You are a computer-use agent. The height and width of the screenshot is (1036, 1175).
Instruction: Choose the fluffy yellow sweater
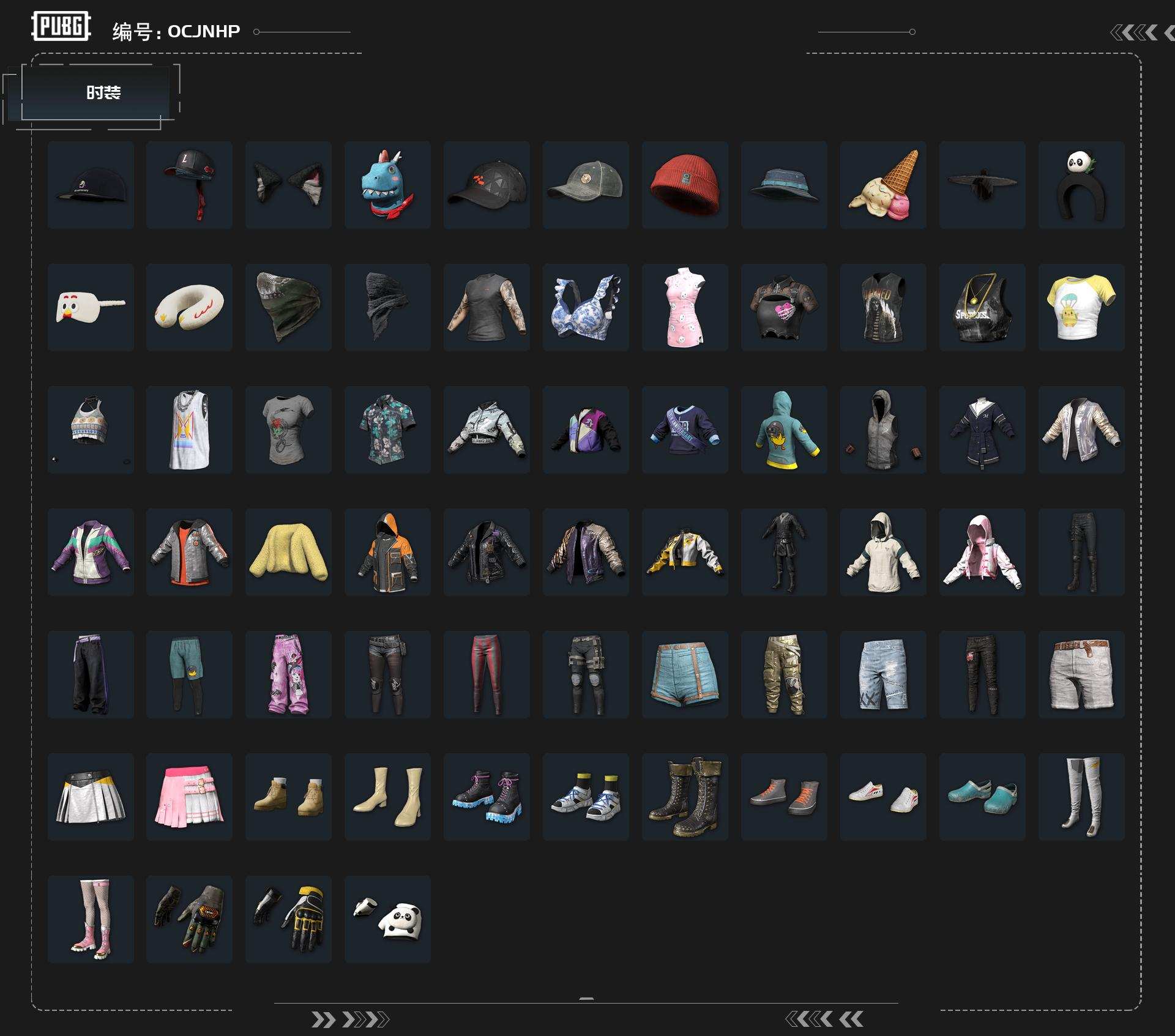288,552
